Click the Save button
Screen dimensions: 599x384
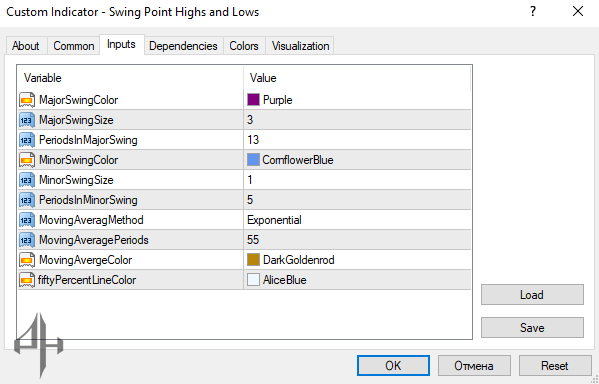(532, 327)
